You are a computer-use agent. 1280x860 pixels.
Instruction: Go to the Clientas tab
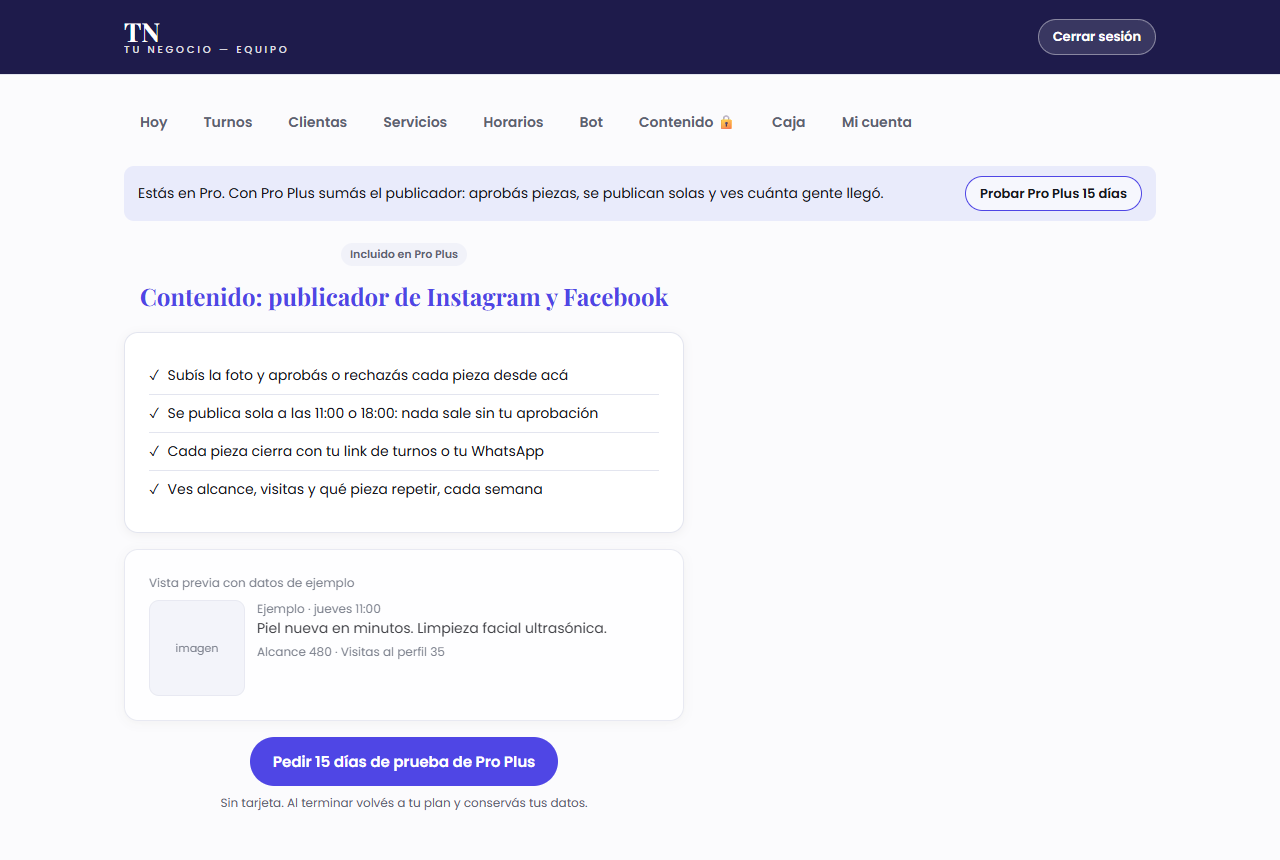[x=318, y=122]
